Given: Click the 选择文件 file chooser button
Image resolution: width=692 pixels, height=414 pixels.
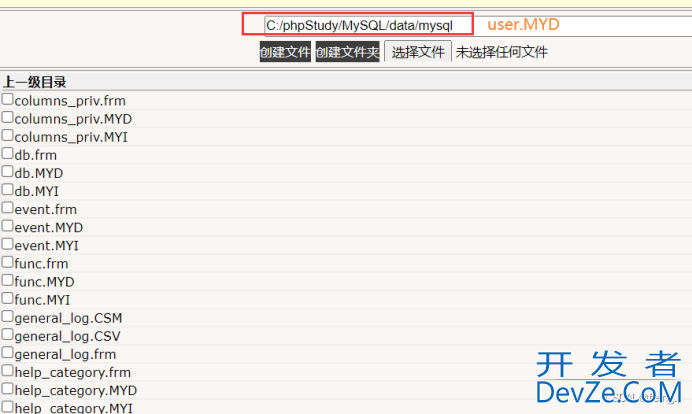Looking at the screenshot, I should pyautogui.click(x=418, y=52).
